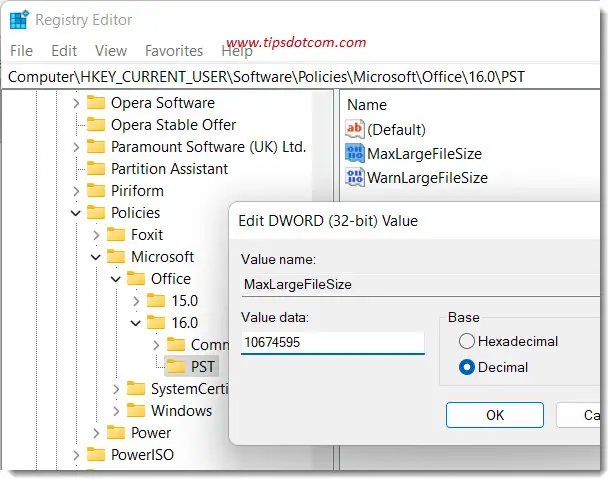Screen dimensions: 615x485
Task: Open the Edit menu
Action: 64,51
